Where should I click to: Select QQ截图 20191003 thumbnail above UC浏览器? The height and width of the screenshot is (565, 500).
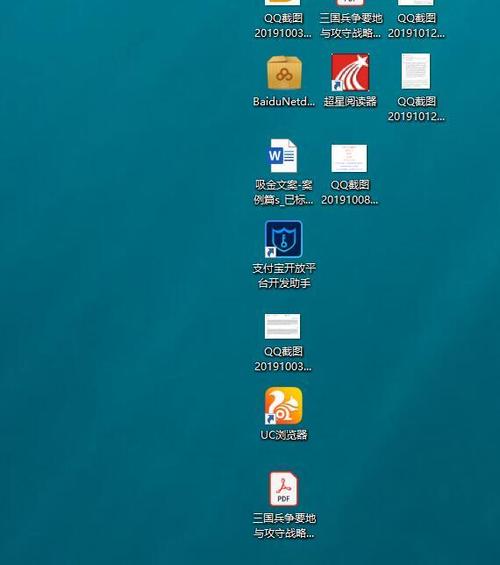pos(282,326)
